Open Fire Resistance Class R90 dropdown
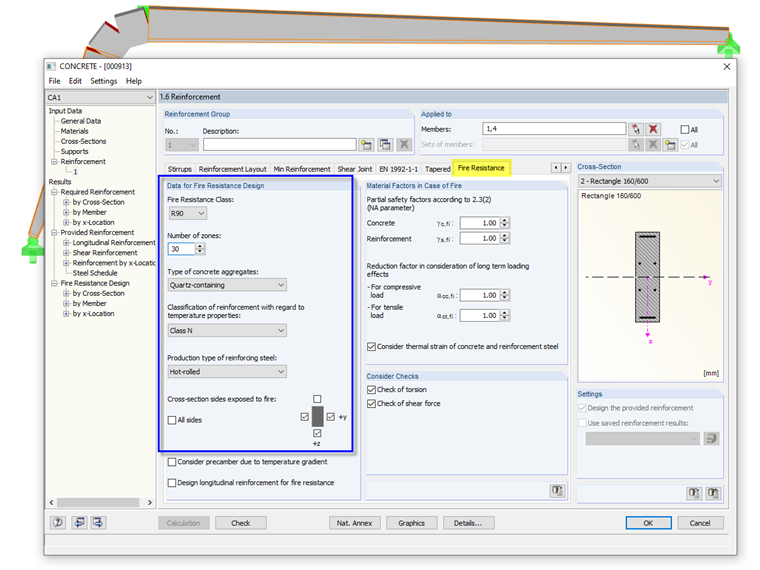Viewport: 760px width, 570px height. click(188, 213)
